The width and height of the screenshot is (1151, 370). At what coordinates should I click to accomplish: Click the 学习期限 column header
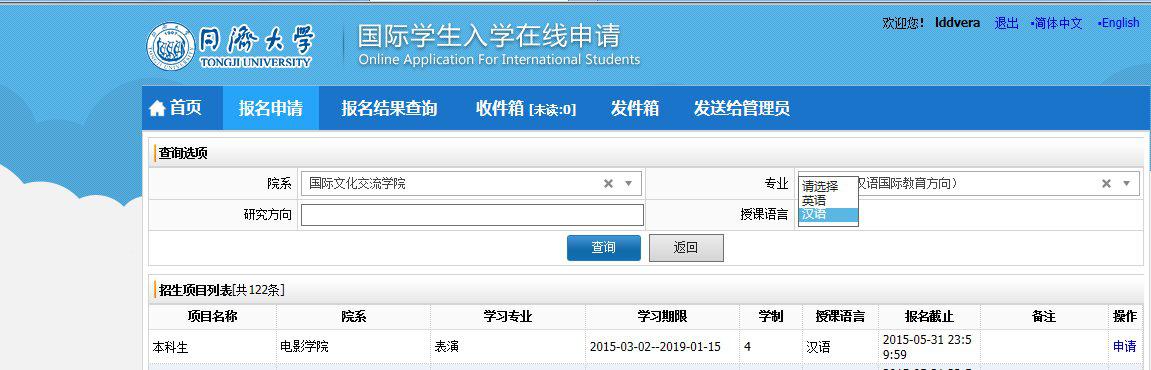[662, 316]
